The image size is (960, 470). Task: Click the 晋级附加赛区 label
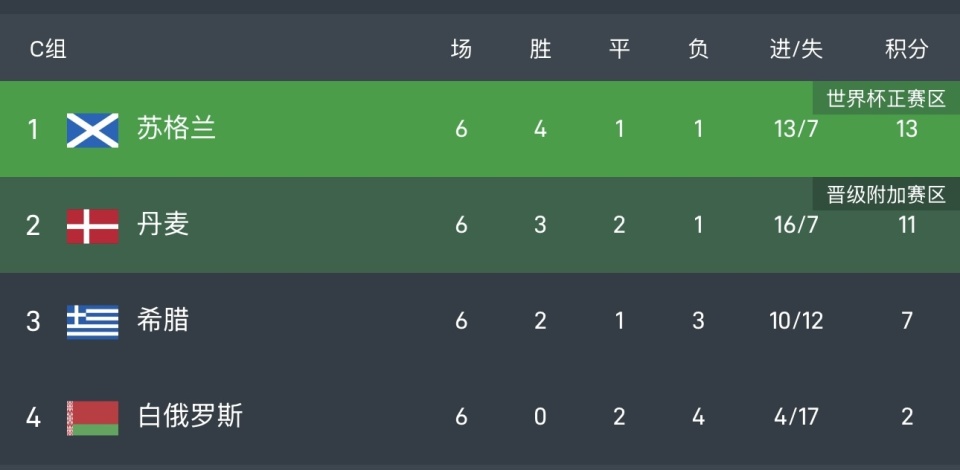pyautogui.click(x=885, y=195)
